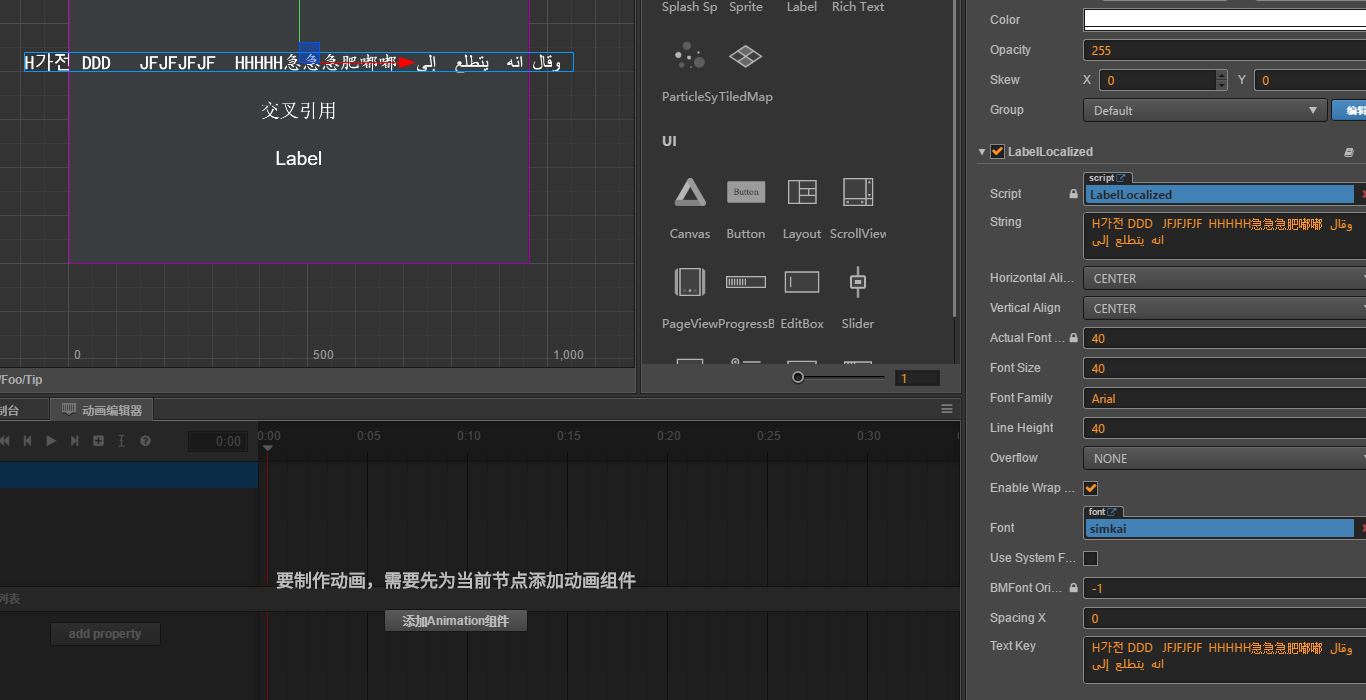Open the Group Default dropdown
Screen dimensions: 1366x700
click(1205, 110)
